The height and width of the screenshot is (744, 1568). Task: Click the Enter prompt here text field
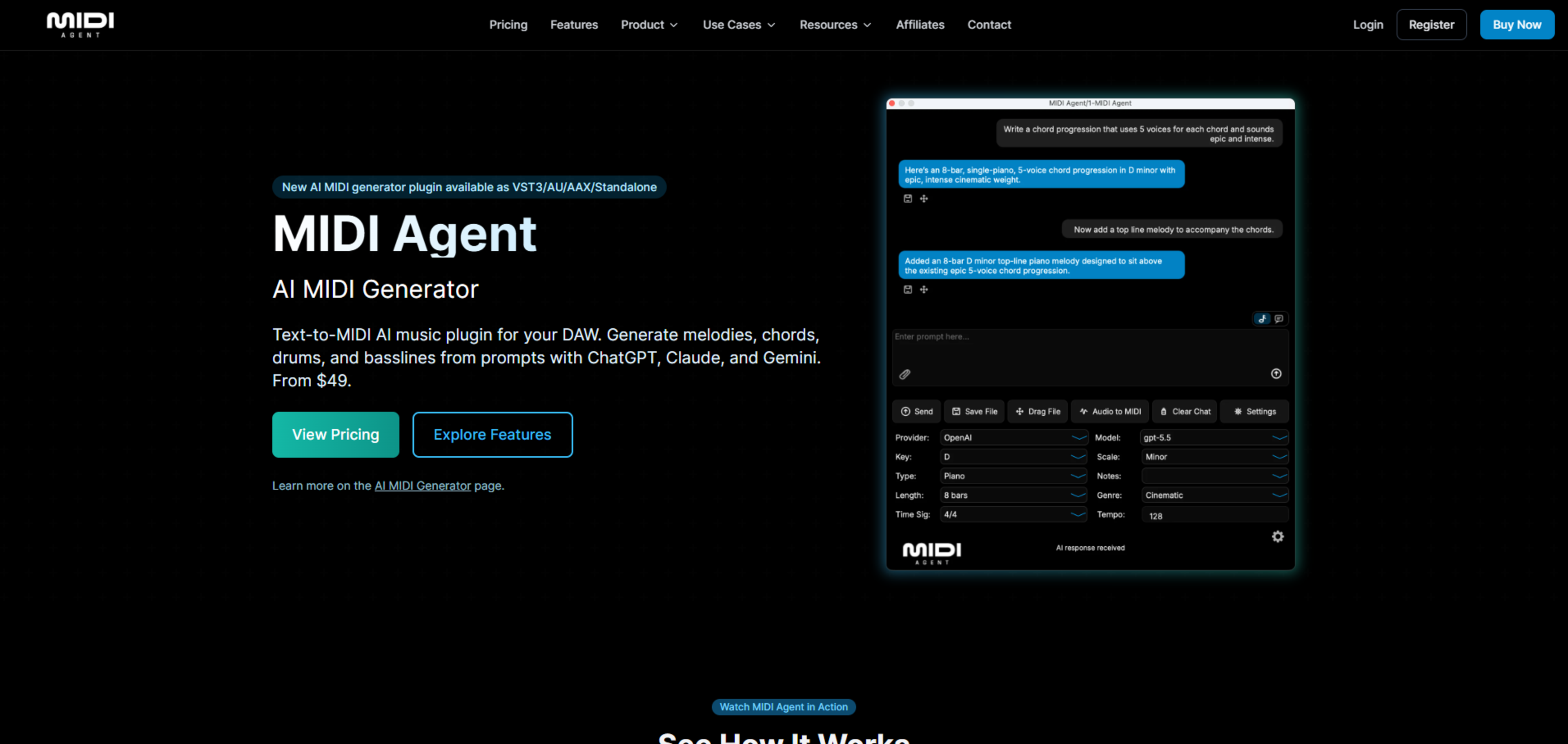(1089, 357)
